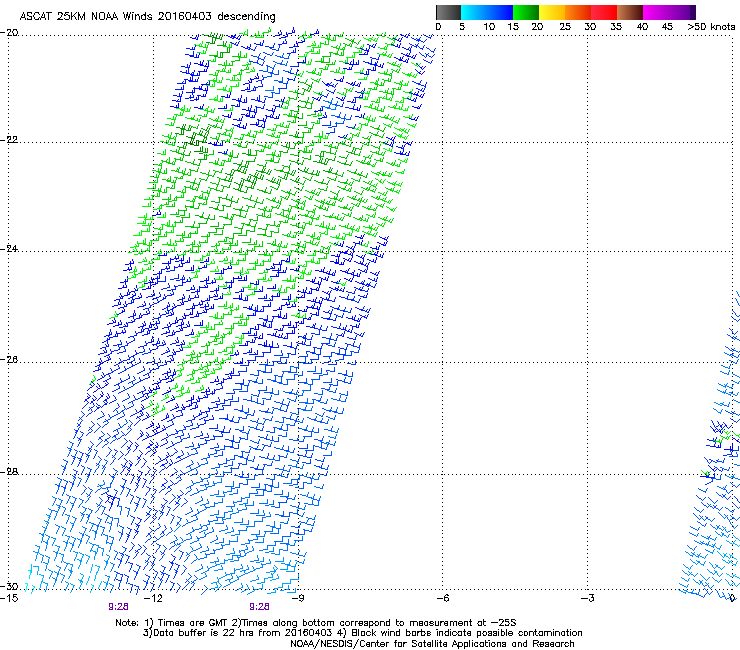Screen dimensions: 740x650
Task: Click the '-3' longitude axis label
Action: point(587,598)
